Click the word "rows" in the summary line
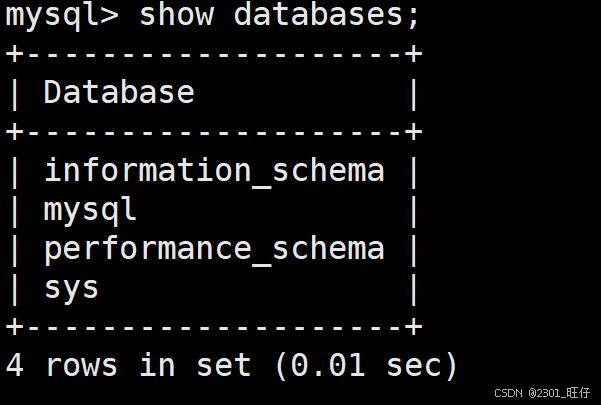Viewport: 601px width, 405px height. pos(81,365)
